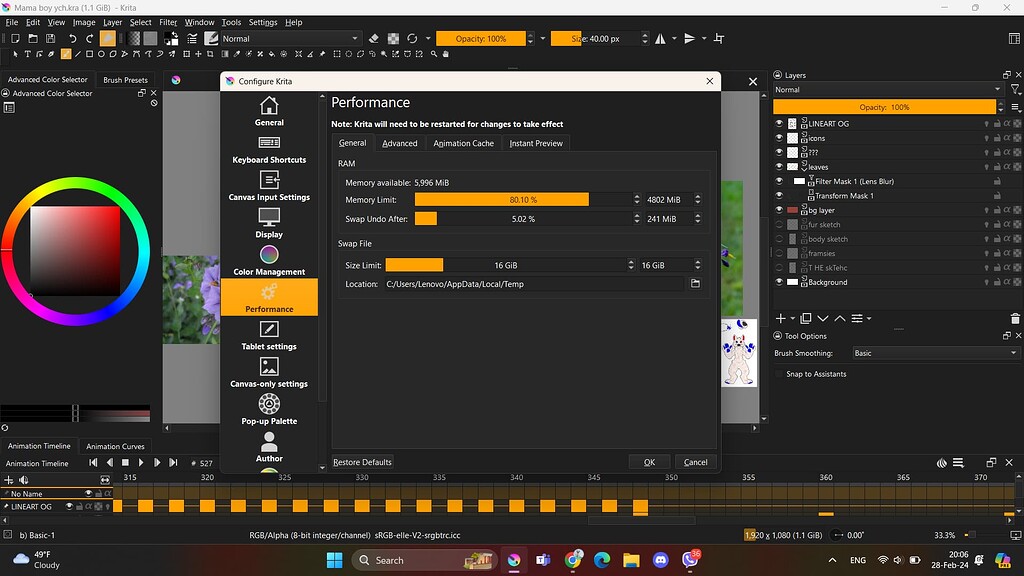
Task: Select the Zoom tool in toolbox
Action: [434, 54]
